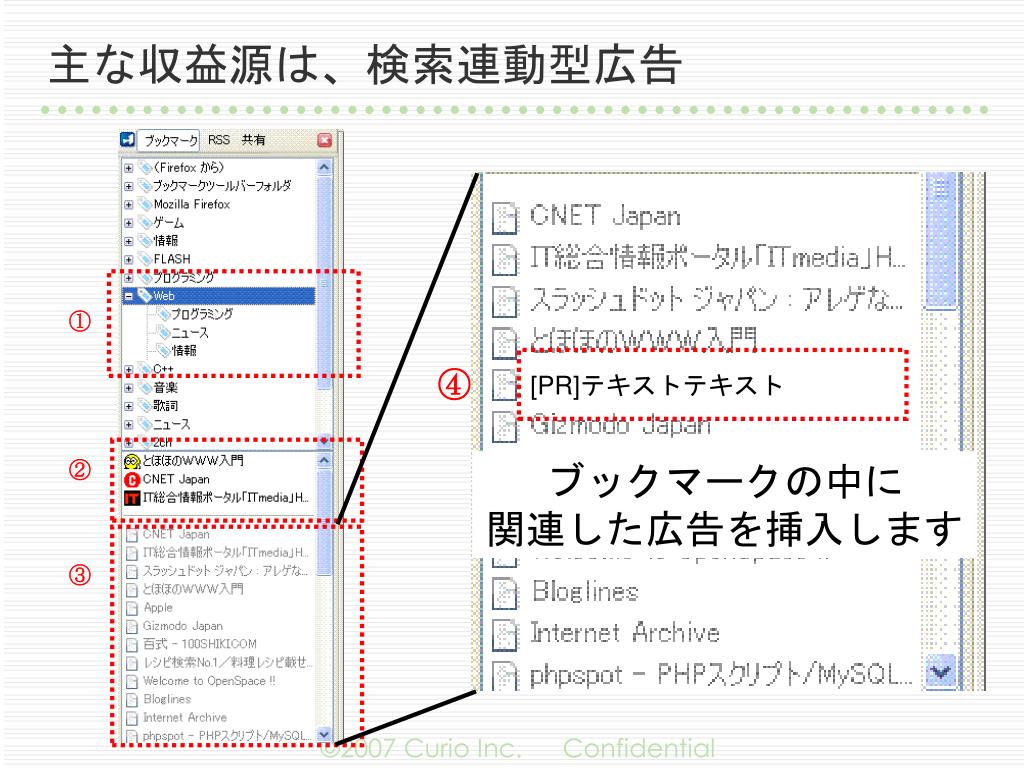
Task: Open スラッシュドット ジャパン in enlarged view
Action: click(717, 300)
